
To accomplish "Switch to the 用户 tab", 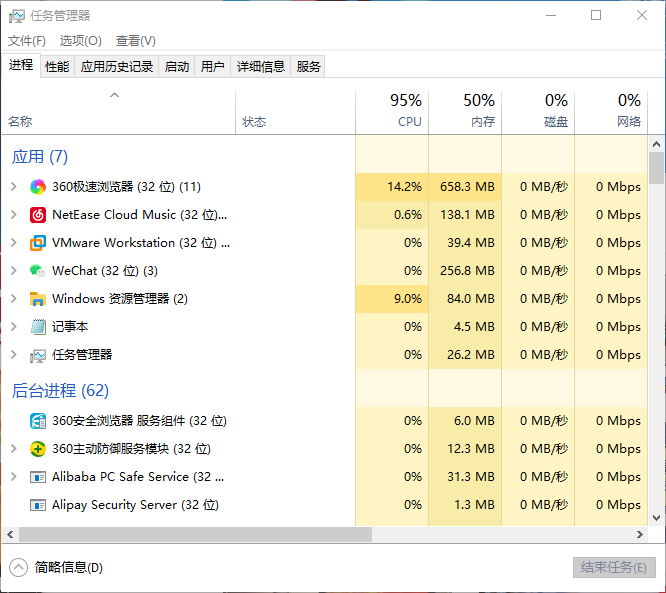I will tap(212, 67).
